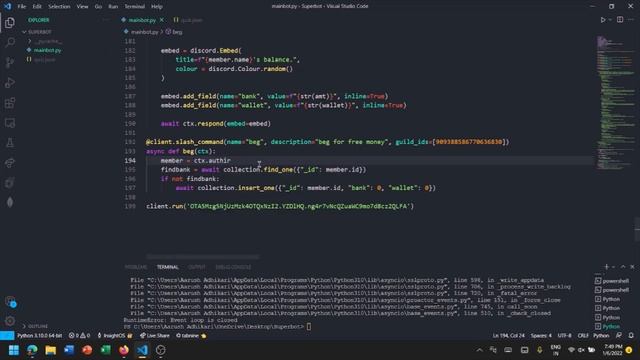Viewport: 640px width, 360px height.
Task: Open the Terminal menu
Action: 135,7
